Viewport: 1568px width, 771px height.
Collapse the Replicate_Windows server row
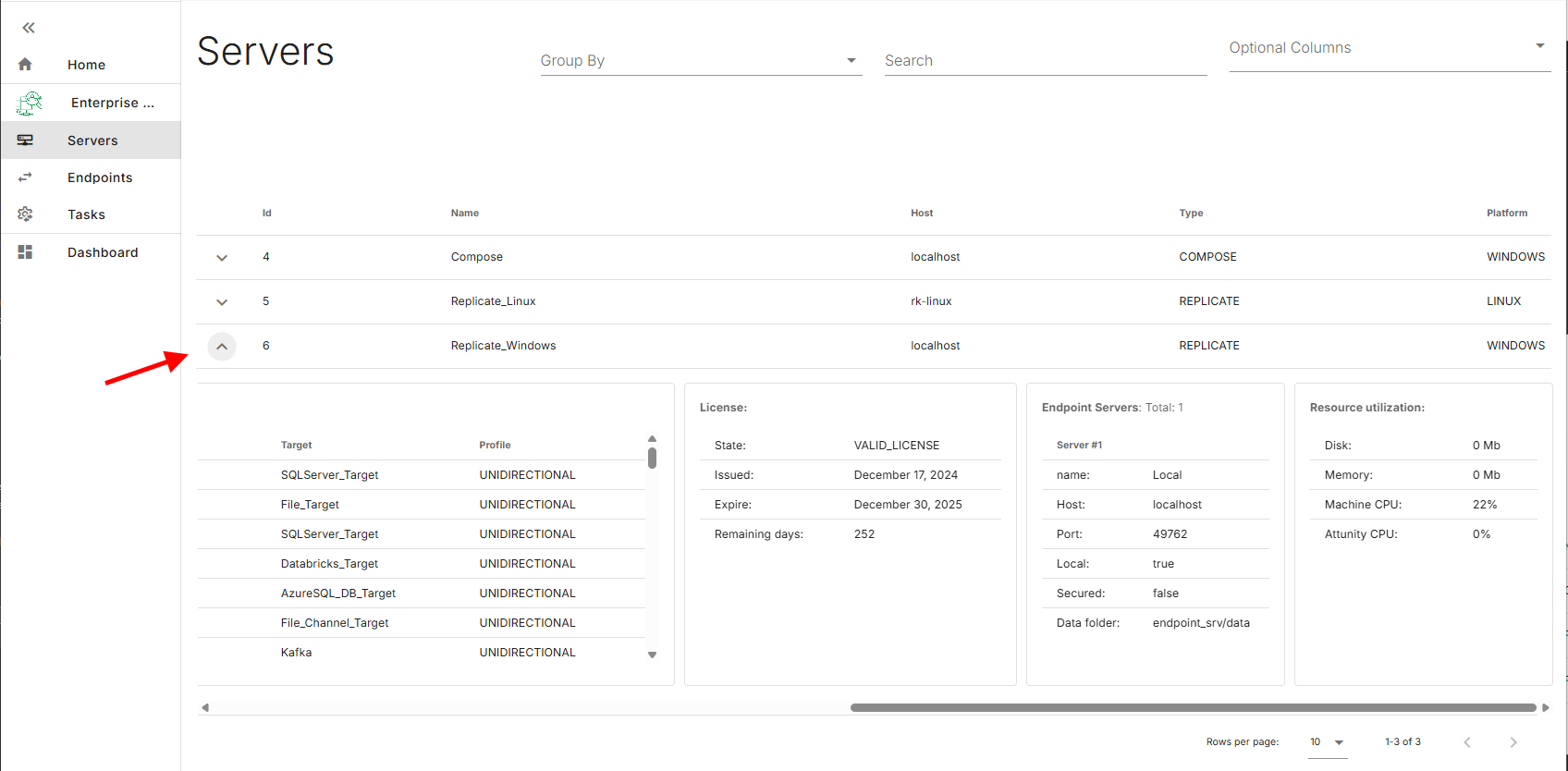pyautogui.click(x=222, y=347)
